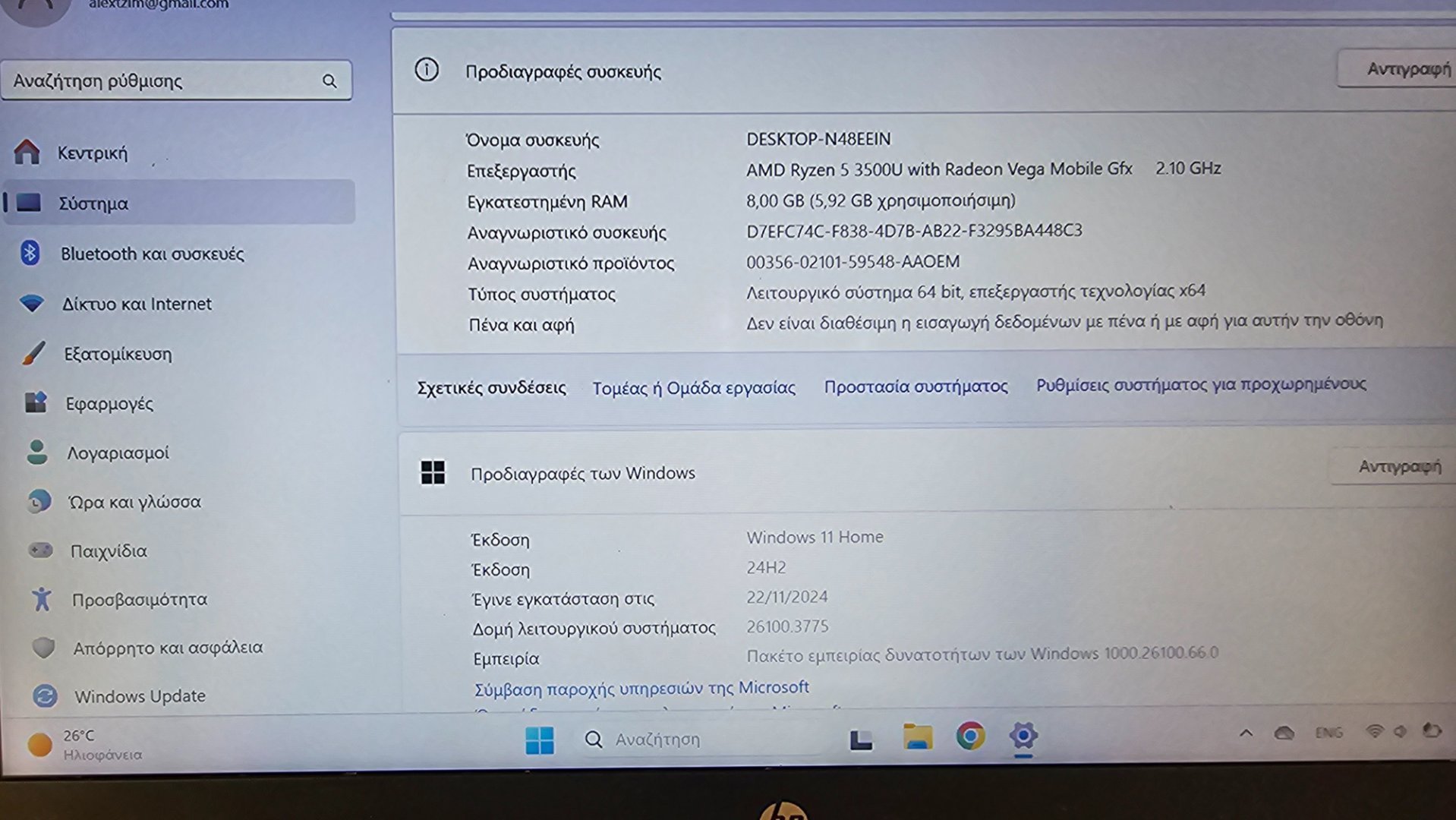Open the Windows Update sync icon
The height and width of the screenshot is (820, 1456).
tap(46, 695)
